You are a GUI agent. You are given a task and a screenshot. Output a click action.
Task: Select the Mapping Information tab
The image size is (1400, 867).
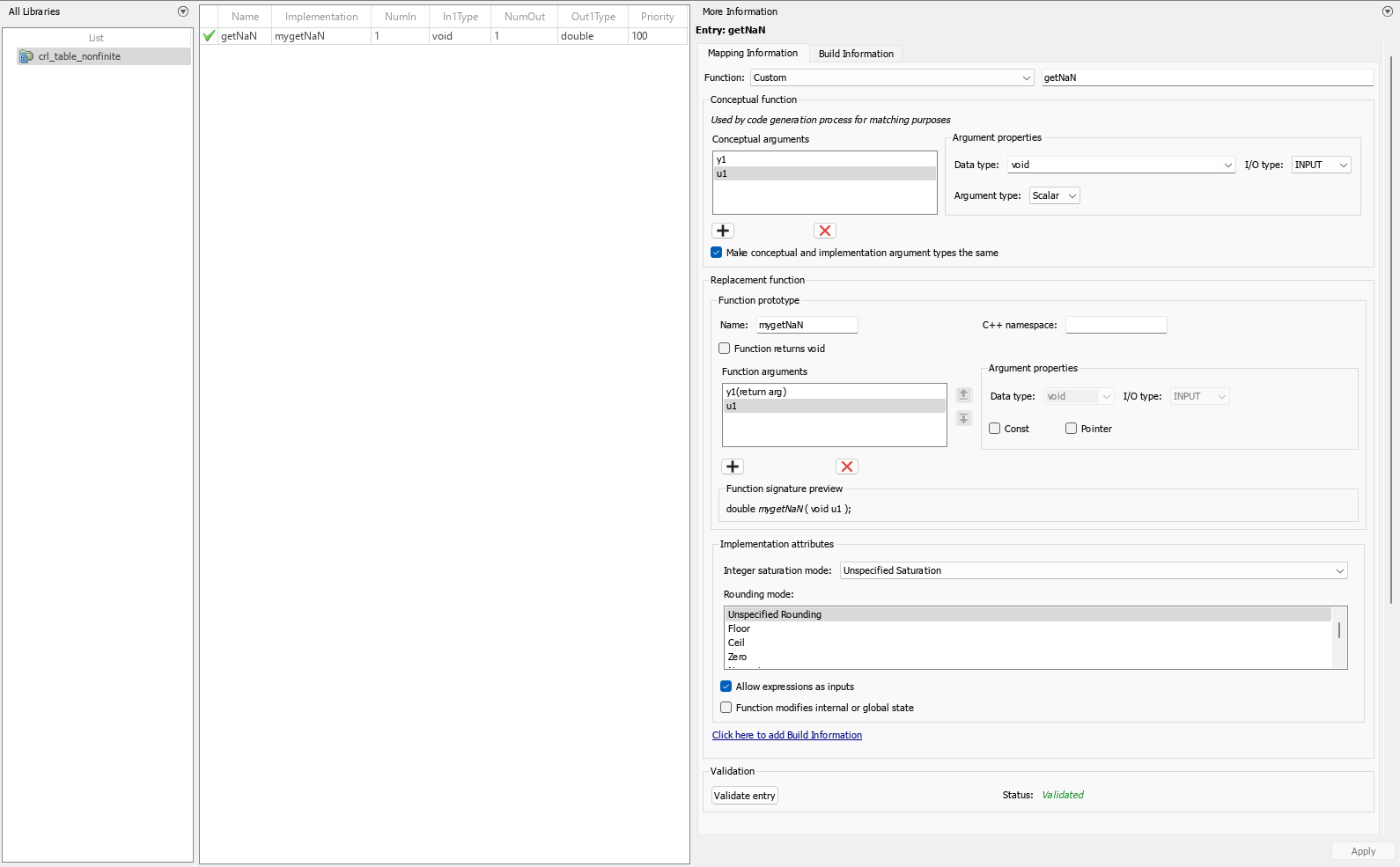[753, 54]
